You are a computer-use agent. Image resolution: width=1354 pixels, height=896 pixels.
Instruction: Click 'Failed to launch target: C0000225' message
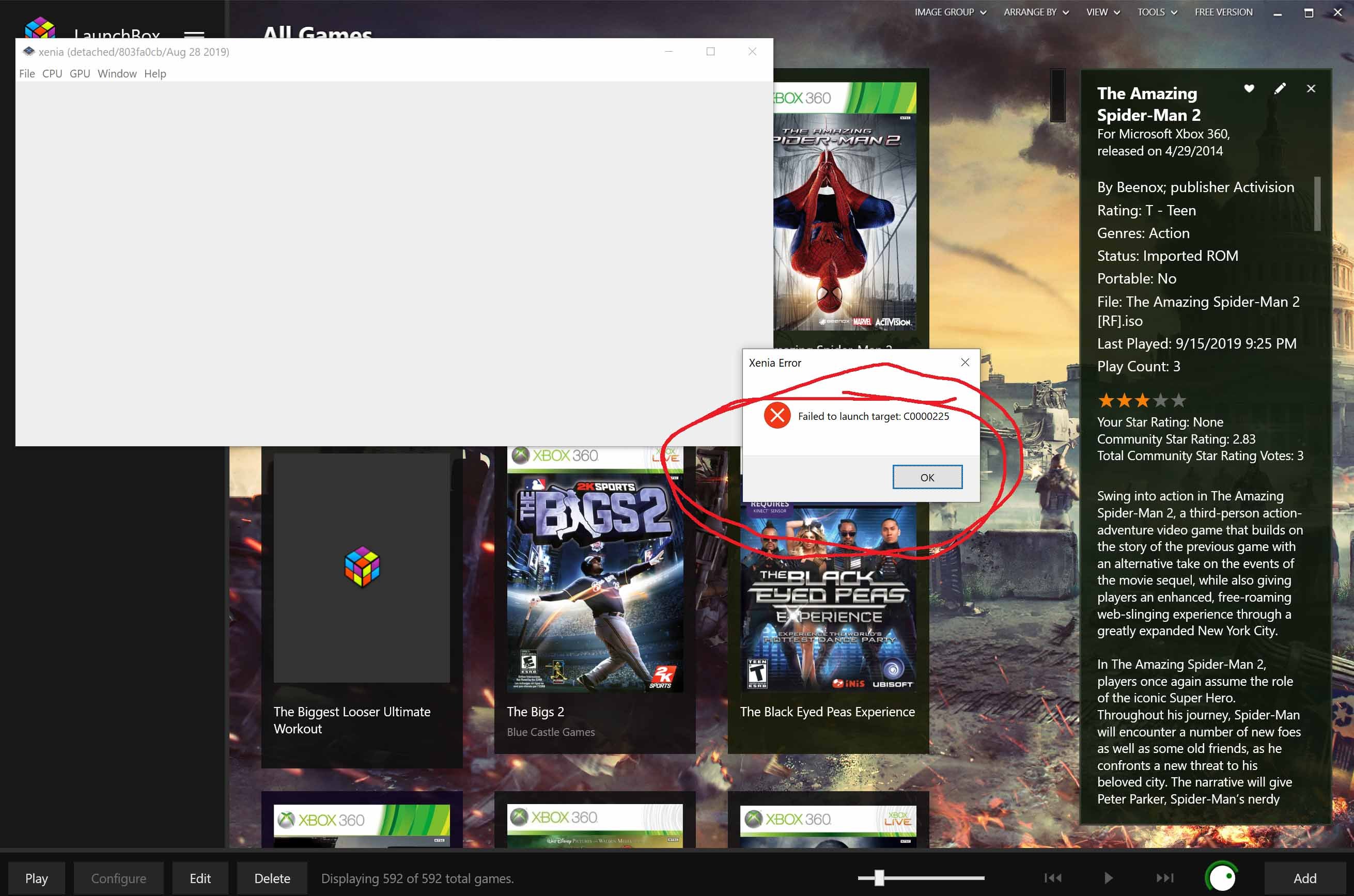coord(874,416)
